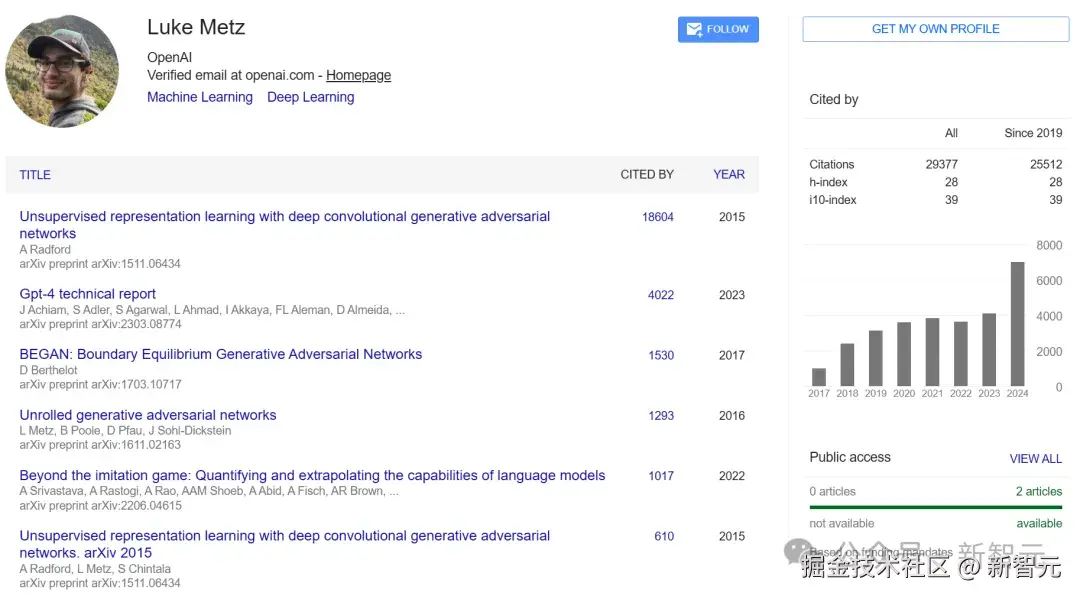The width and height of the screenshot is (1080, 599).
Task: Open Unrolled generative adversarial networks paper
Action: [148, 415]
